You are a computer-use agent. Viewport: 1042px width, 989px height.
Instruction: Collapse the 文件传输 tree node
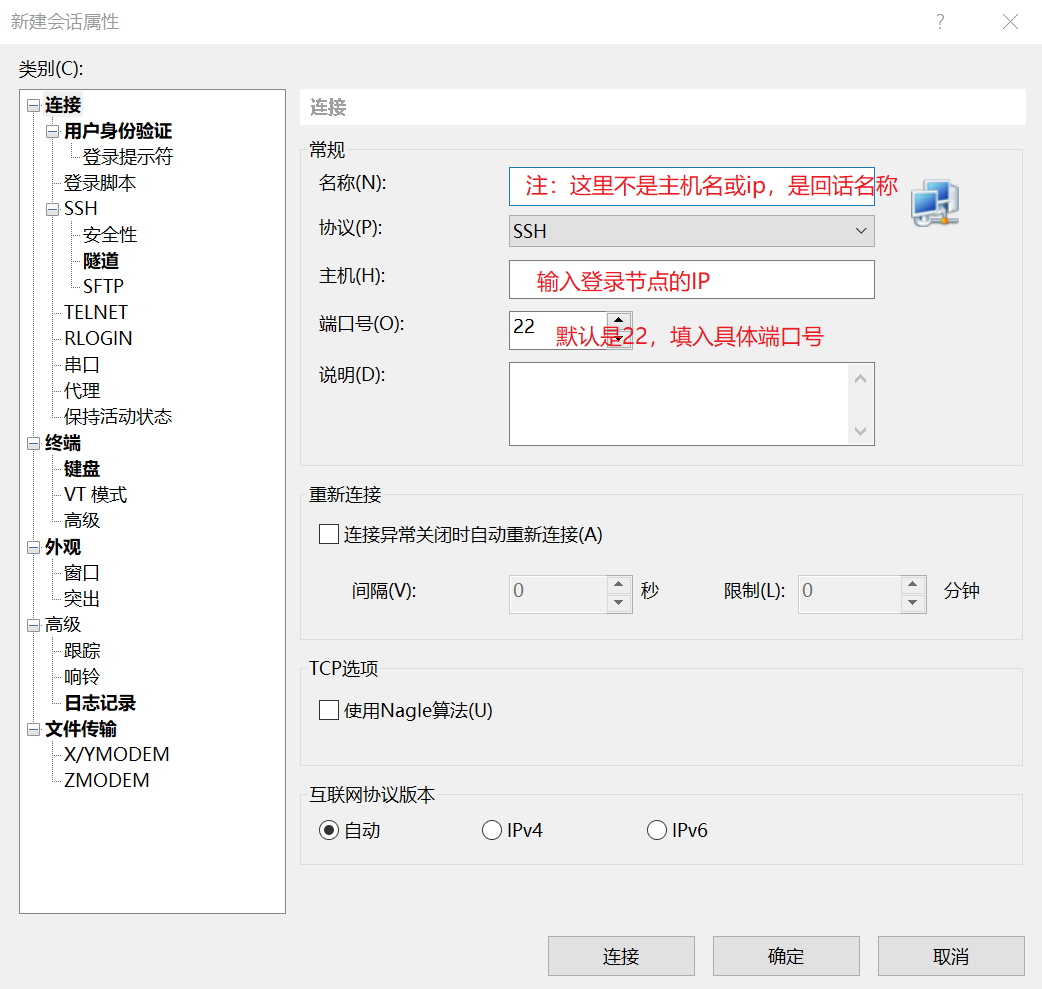pos(33,729)
